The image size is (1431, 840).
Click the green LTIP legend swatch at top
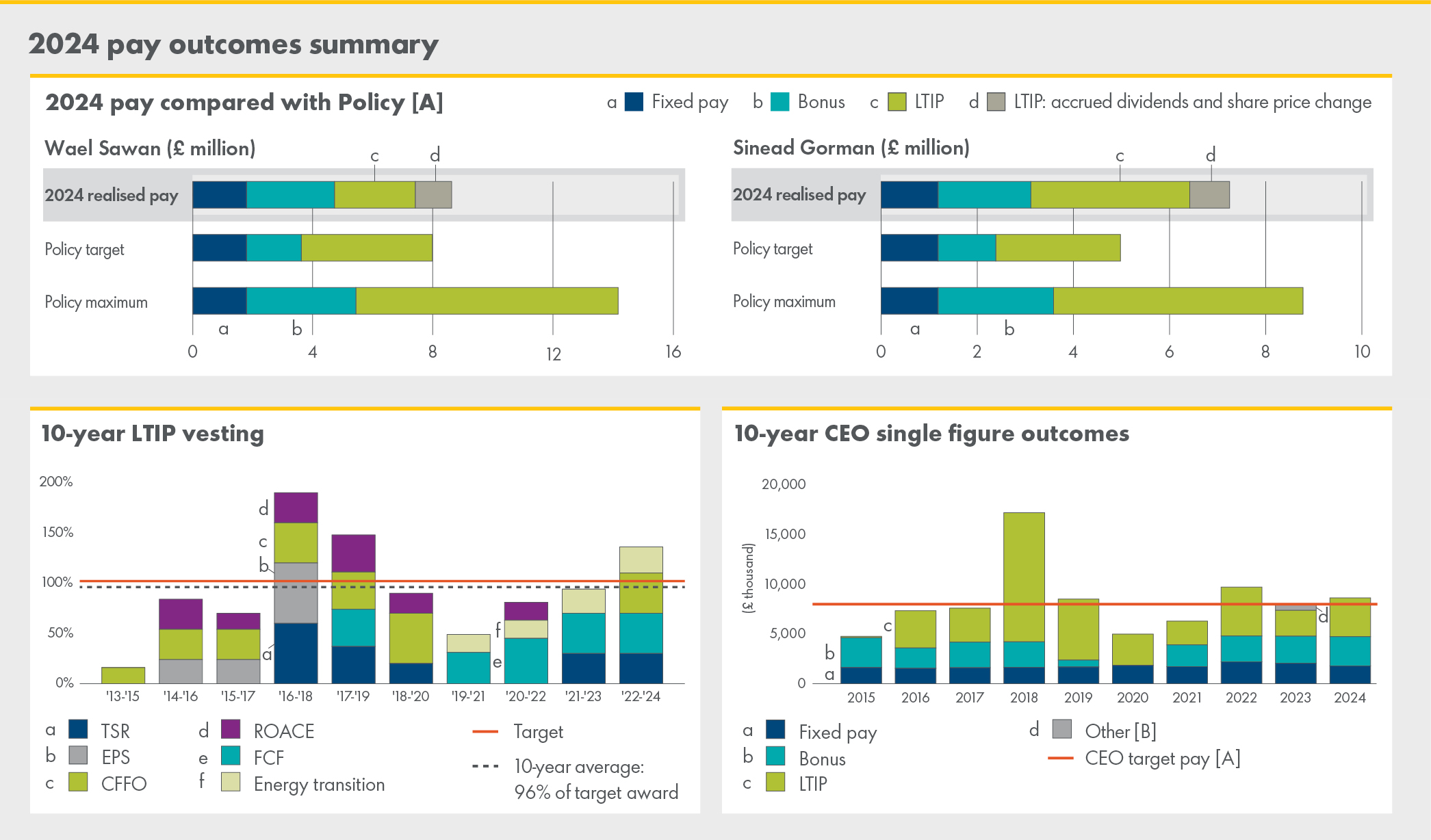point(897,102)
